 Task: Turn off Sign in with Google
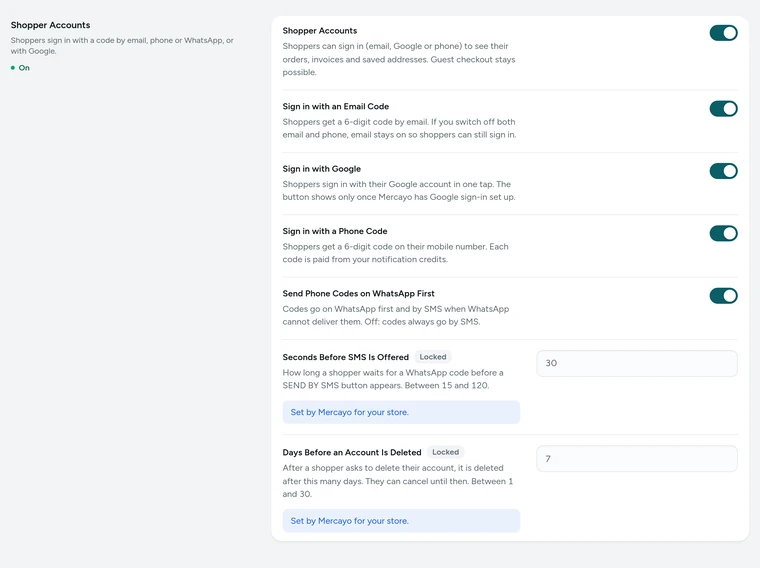[x=723, y=171]
